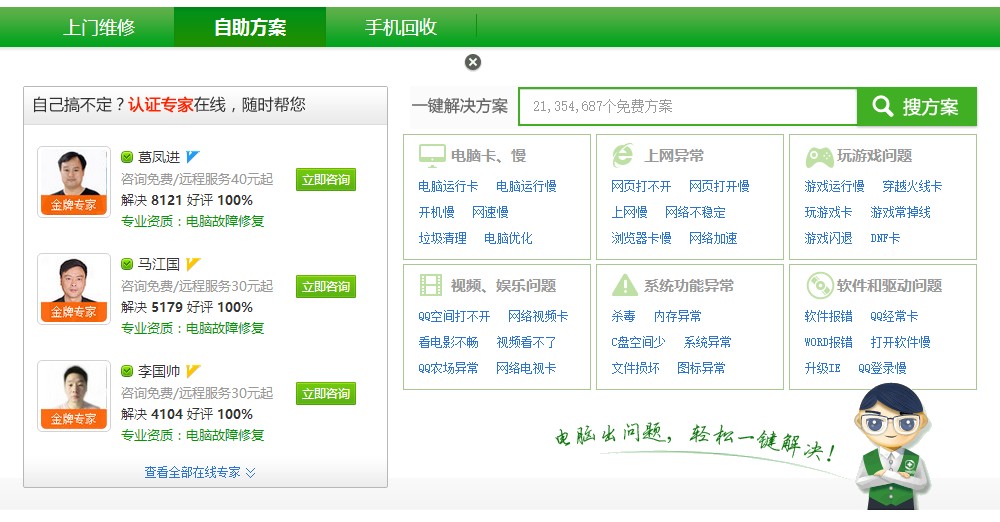The image size is (1000, 522).
Task: Click the 上网异常 Internet Explorer icon
Action: (x=623, y=155)
